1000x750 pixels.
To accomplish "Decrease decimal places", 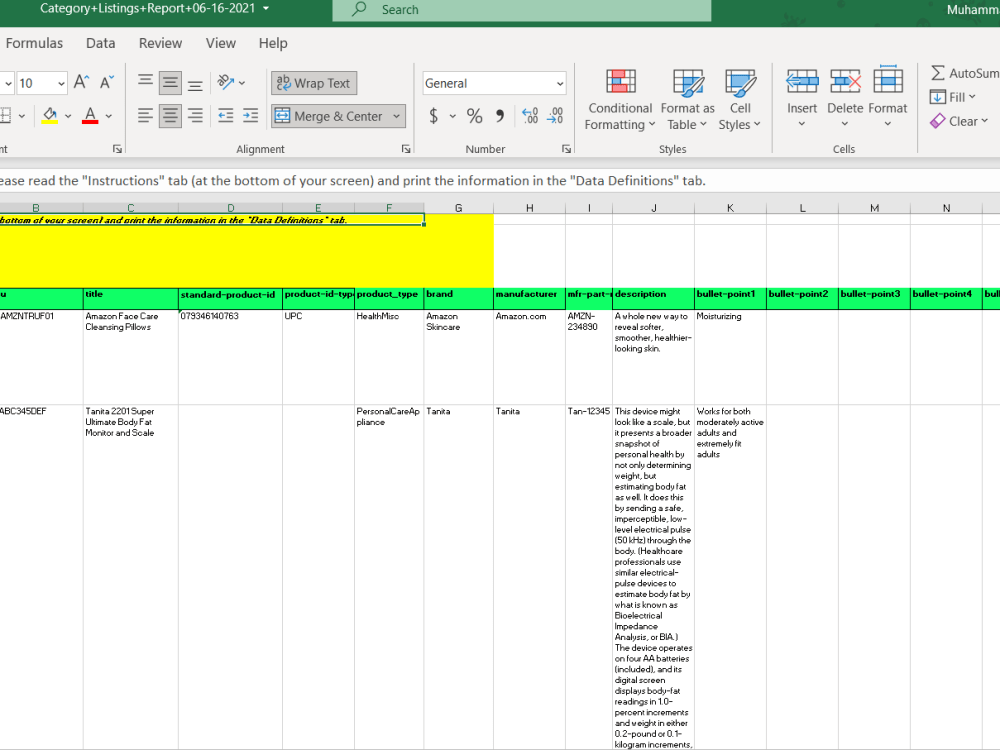I will [x=555, y=115].
